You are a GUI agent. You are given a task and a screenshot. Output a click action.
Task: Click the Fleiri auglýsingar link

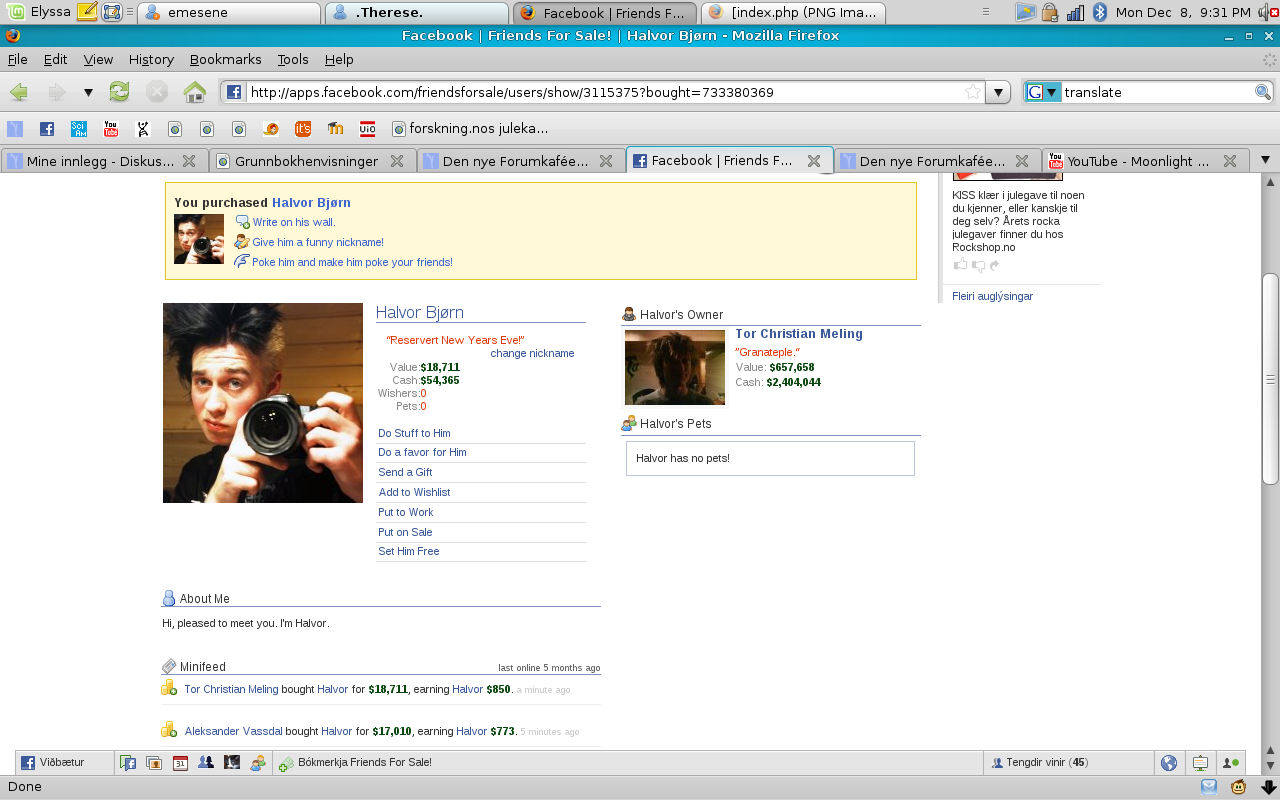pyautogui.click(x=992, y=296)
